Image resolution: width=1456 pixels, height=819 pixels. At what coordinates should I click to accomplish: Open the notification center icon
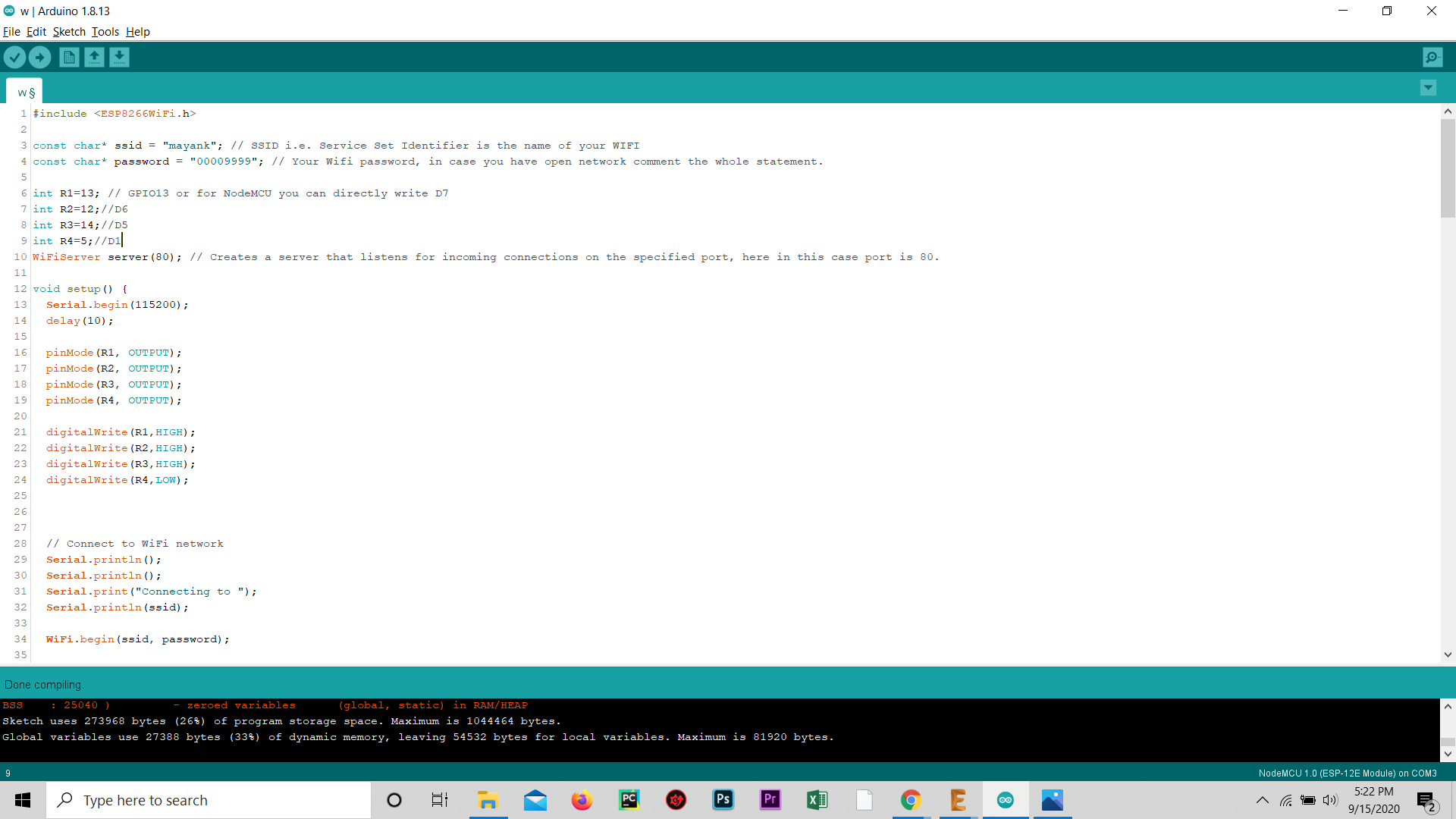pyautogui.click(x=1427, y=801)
